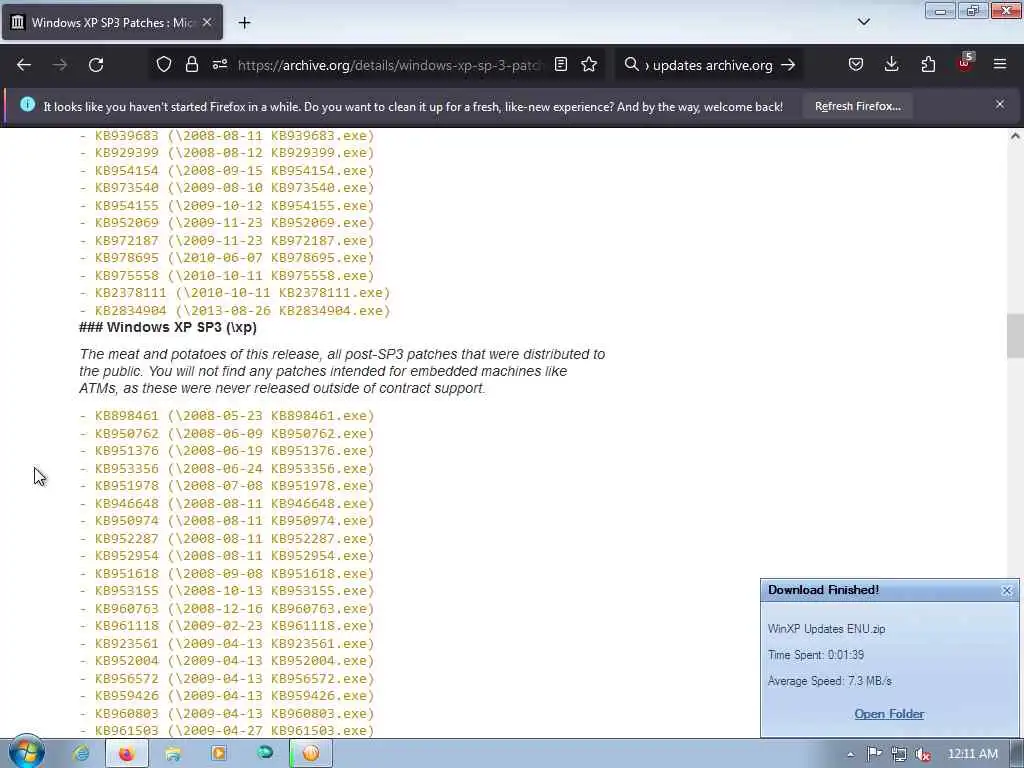Click the archive.org URL address field

(389, 65)
